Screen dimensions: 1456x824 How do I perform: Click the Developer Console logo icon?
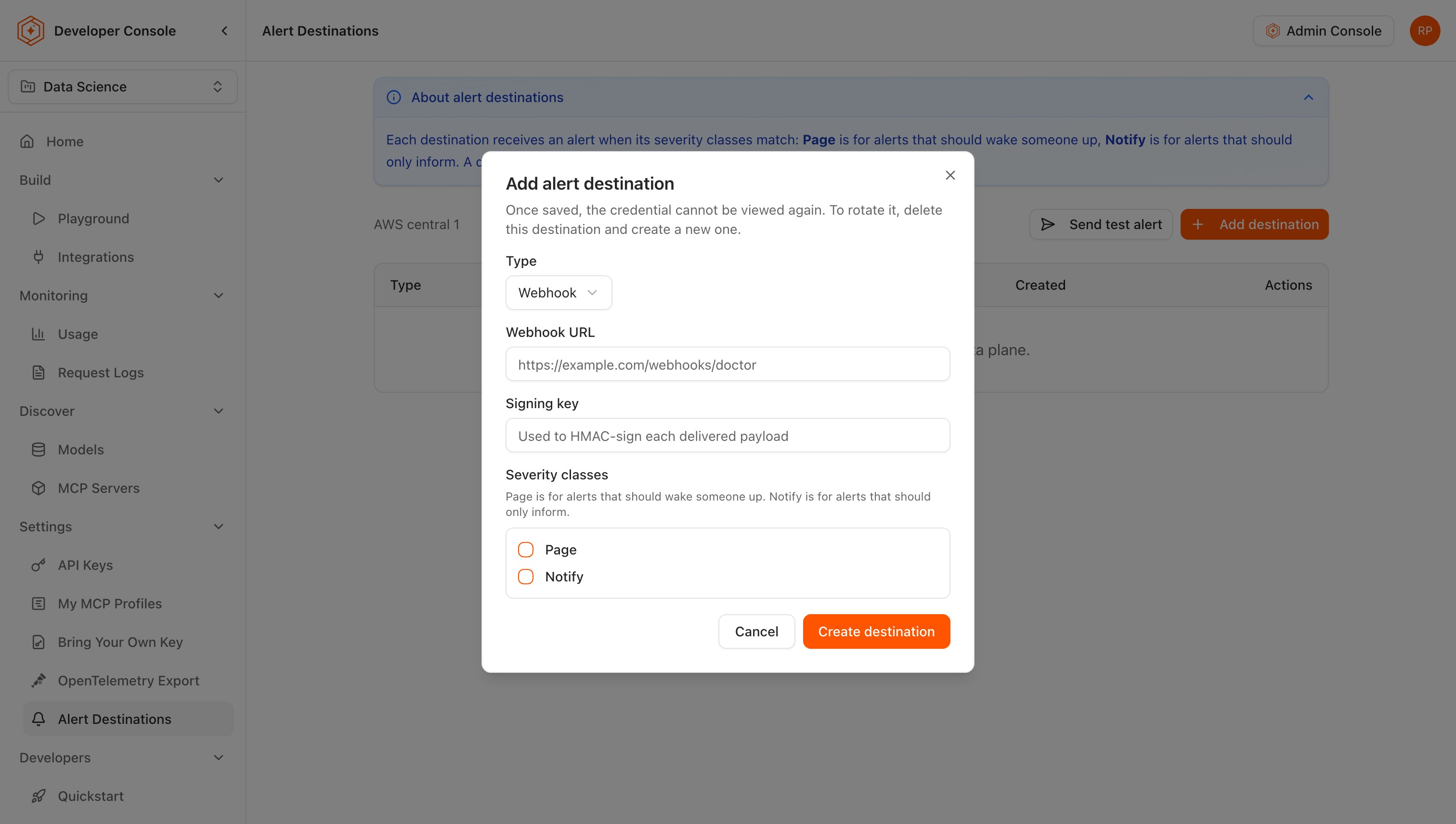(x=30, y=30)
